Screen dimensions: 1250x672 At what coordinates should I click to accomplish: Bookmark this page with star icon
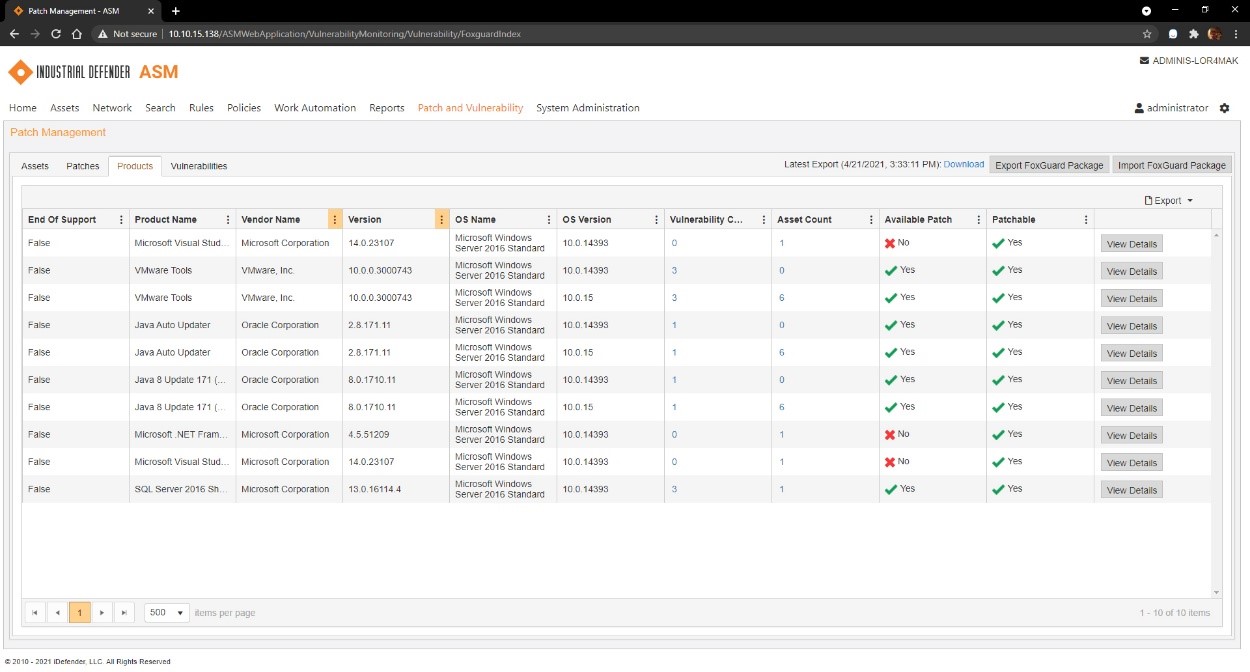1148,34
